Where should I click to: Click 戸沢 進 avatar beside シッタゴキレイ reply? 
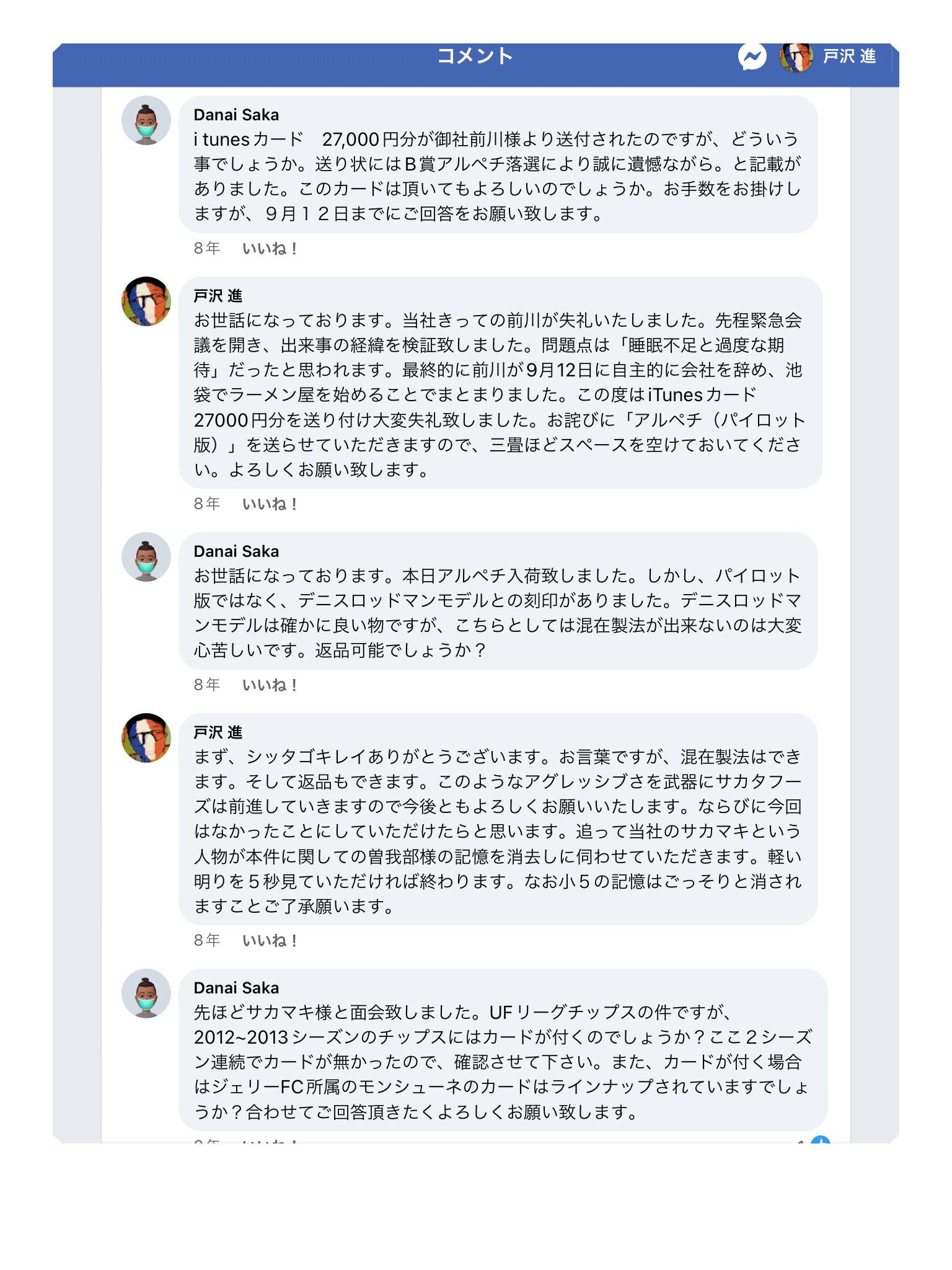(x=146, y=738)
